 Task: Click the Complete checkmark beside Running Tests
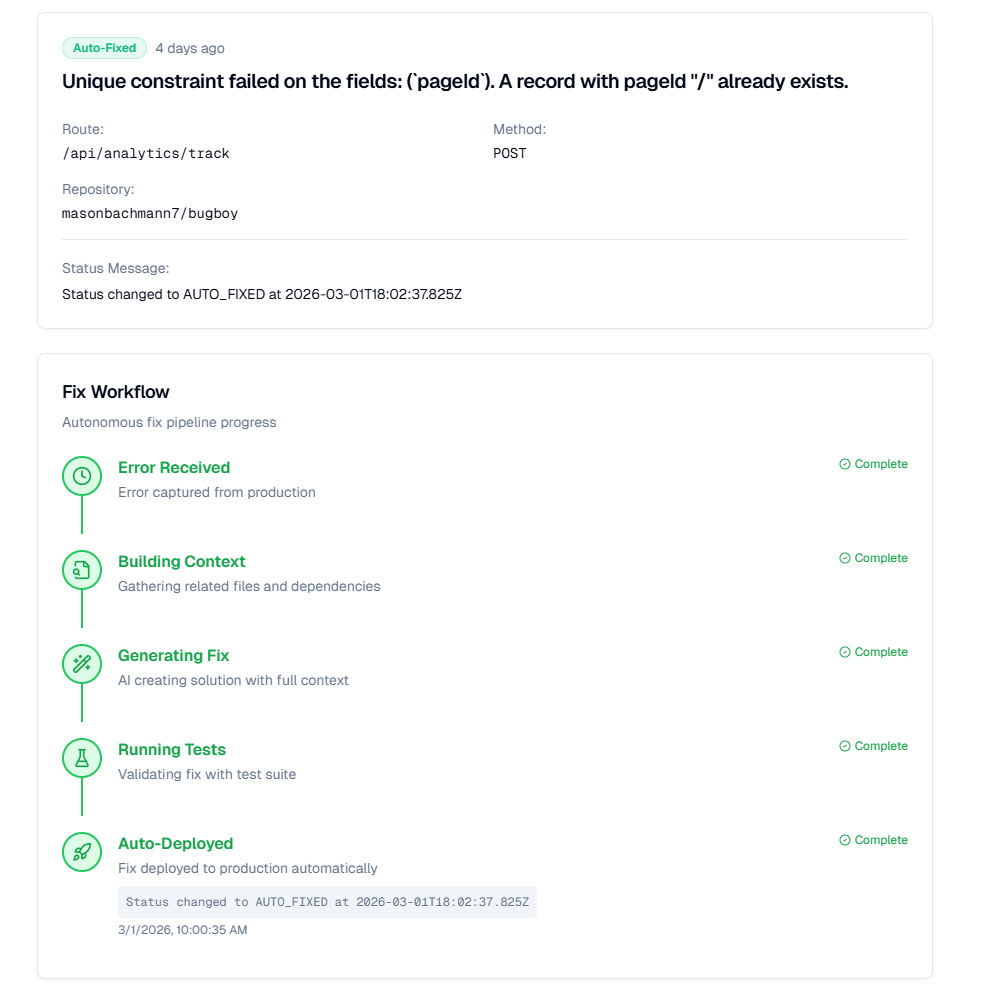(845, 746)
